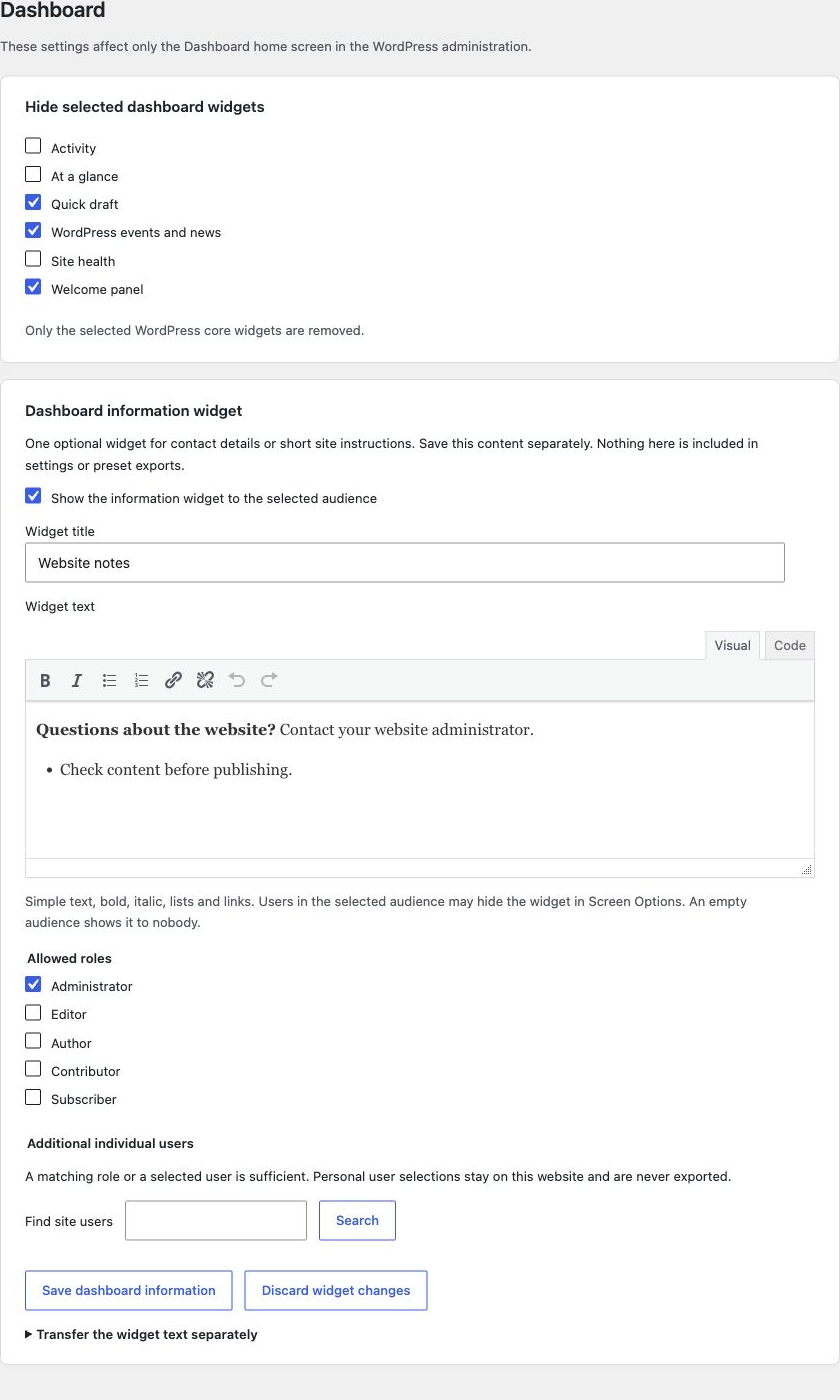Insert a bulleted list in the editor
The height and width of the screenshot is (1400, 840).
pos(109,680)
